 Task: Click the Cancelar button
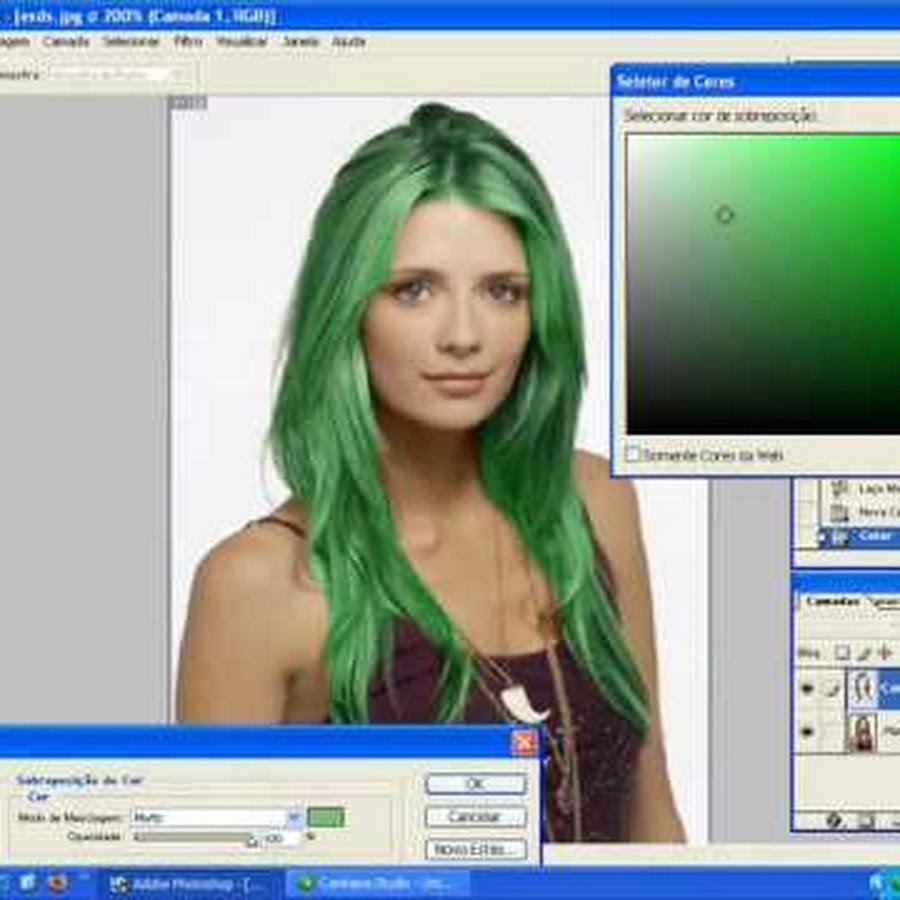tap(475, 817)
